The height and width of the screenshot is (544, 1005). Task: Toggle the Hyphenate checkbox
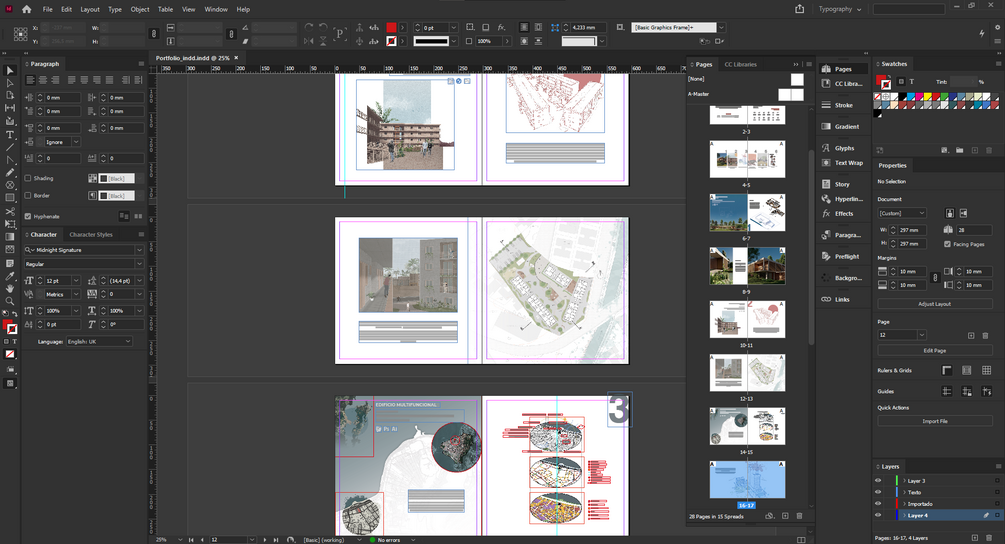[28, 216]
